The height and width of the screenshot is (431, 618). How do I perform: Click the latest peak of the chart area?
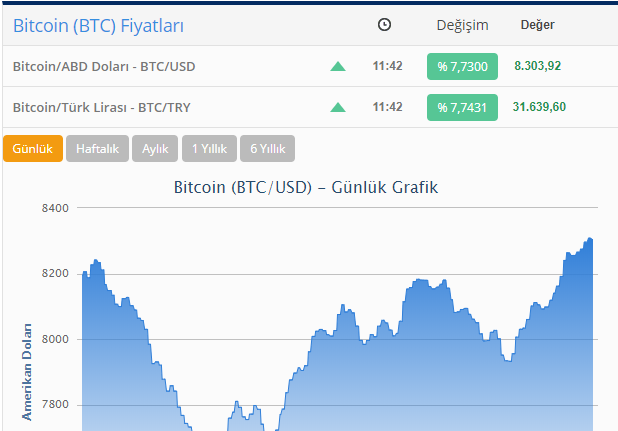tap(590, 239)
